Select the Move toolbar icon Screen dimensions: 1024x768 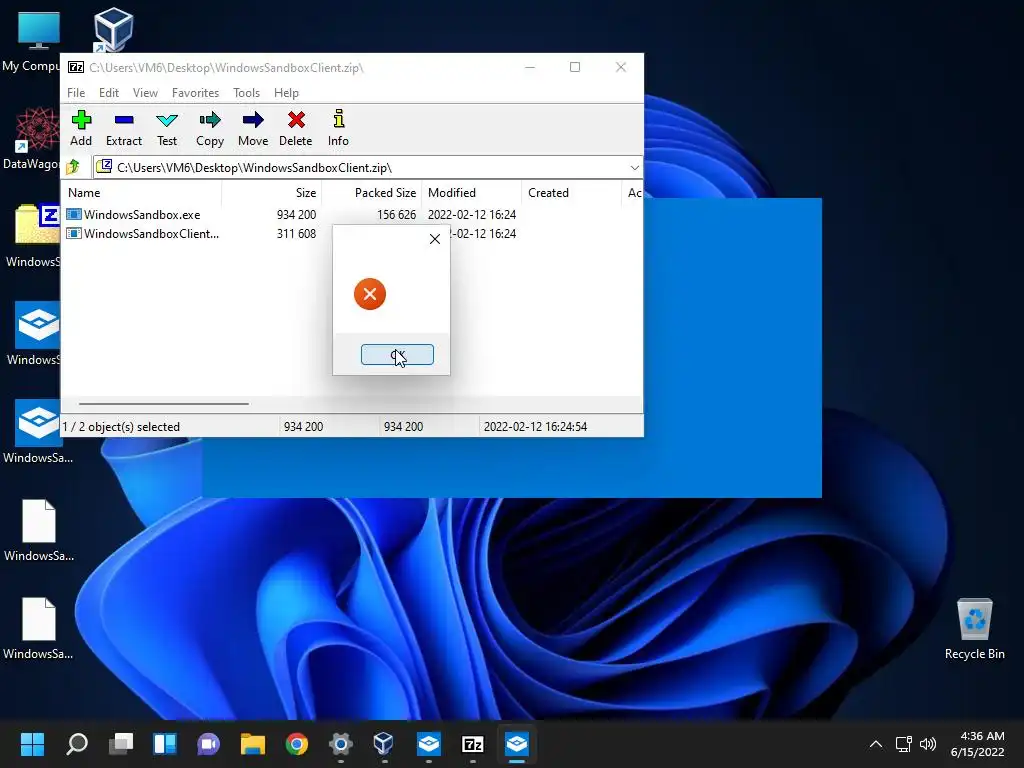click(253, 128)
